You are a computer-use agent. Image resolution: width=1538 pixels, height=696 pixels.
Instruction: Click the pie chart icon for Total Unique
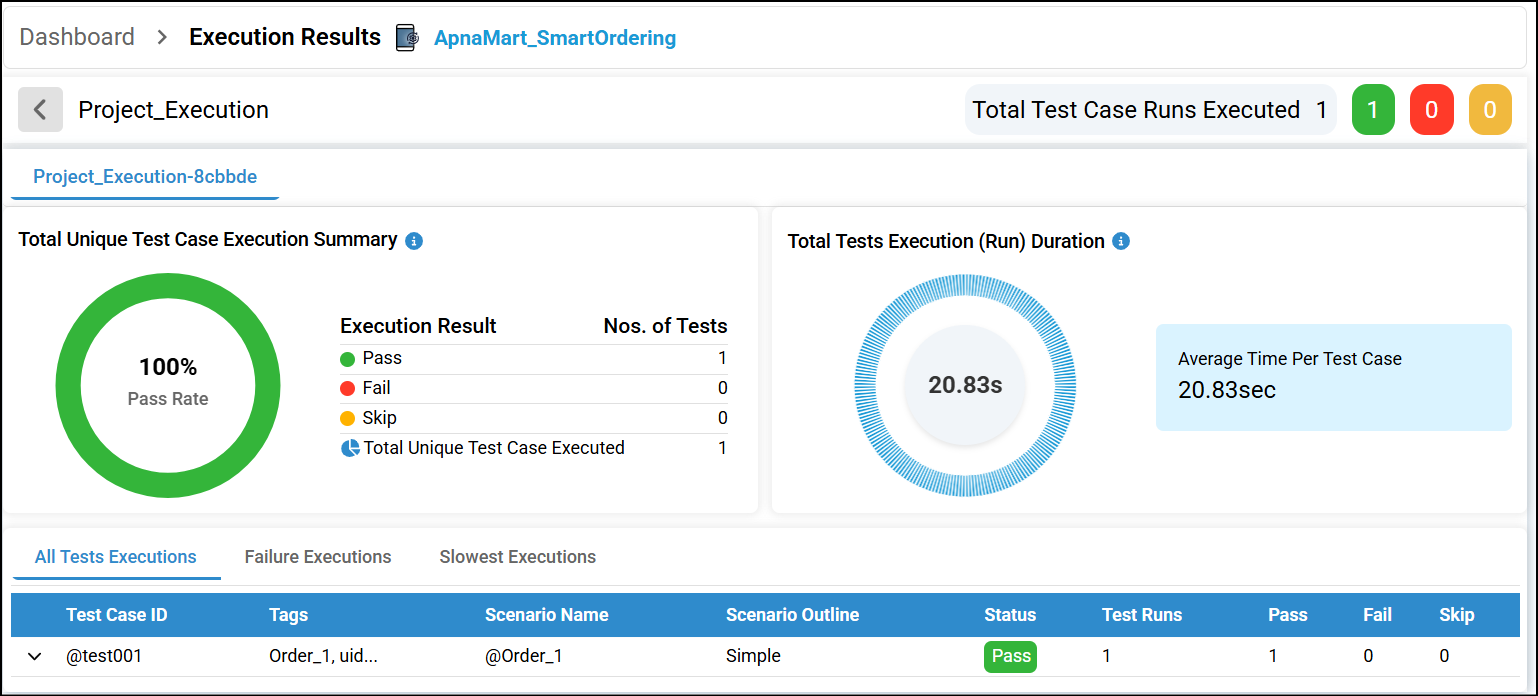pos(350,448)
